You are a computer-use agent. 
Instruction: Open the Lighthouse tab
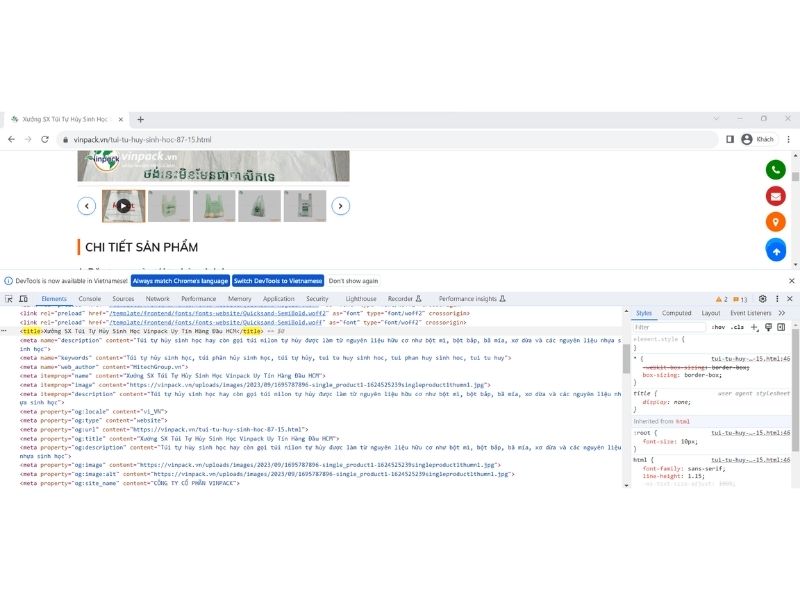[361, 299]
